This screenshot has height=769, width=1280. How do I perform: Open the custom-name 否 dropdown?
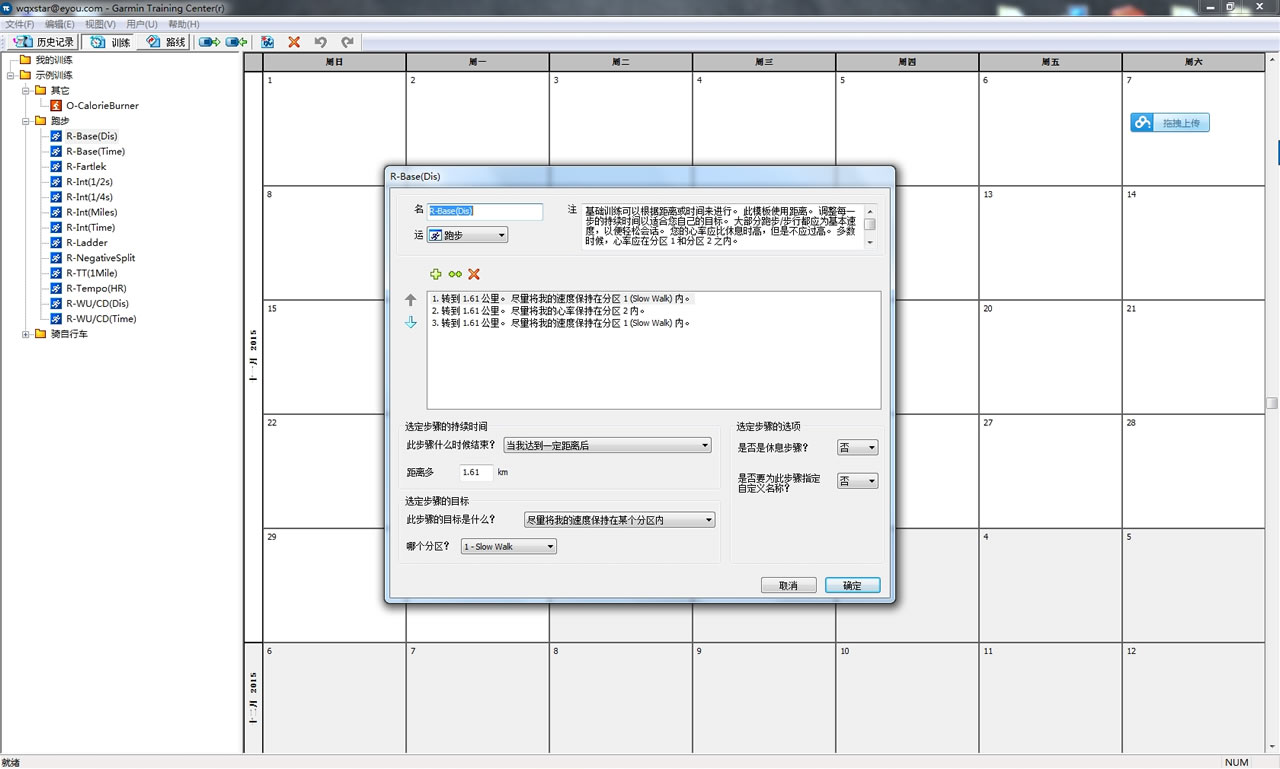point(858,481)
